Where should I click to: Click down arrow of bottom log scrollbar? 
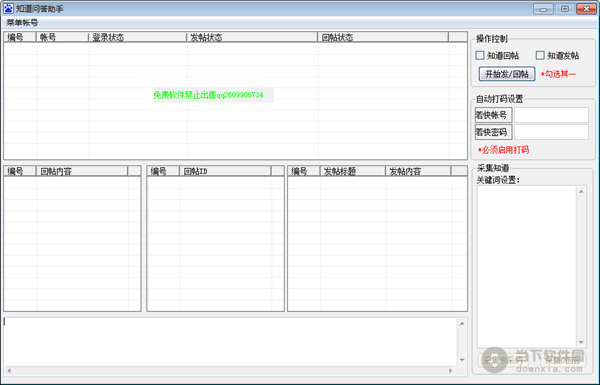[462, 360]
